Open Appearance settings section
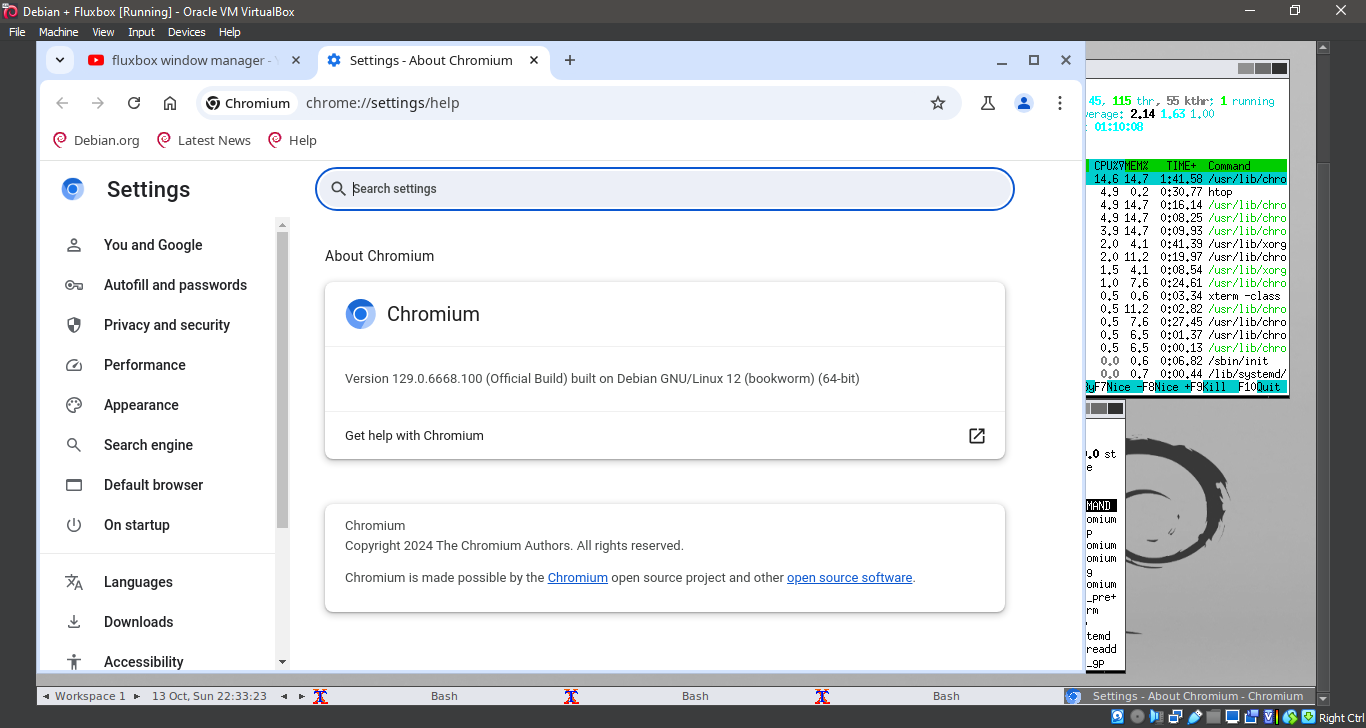 (141, 405)
